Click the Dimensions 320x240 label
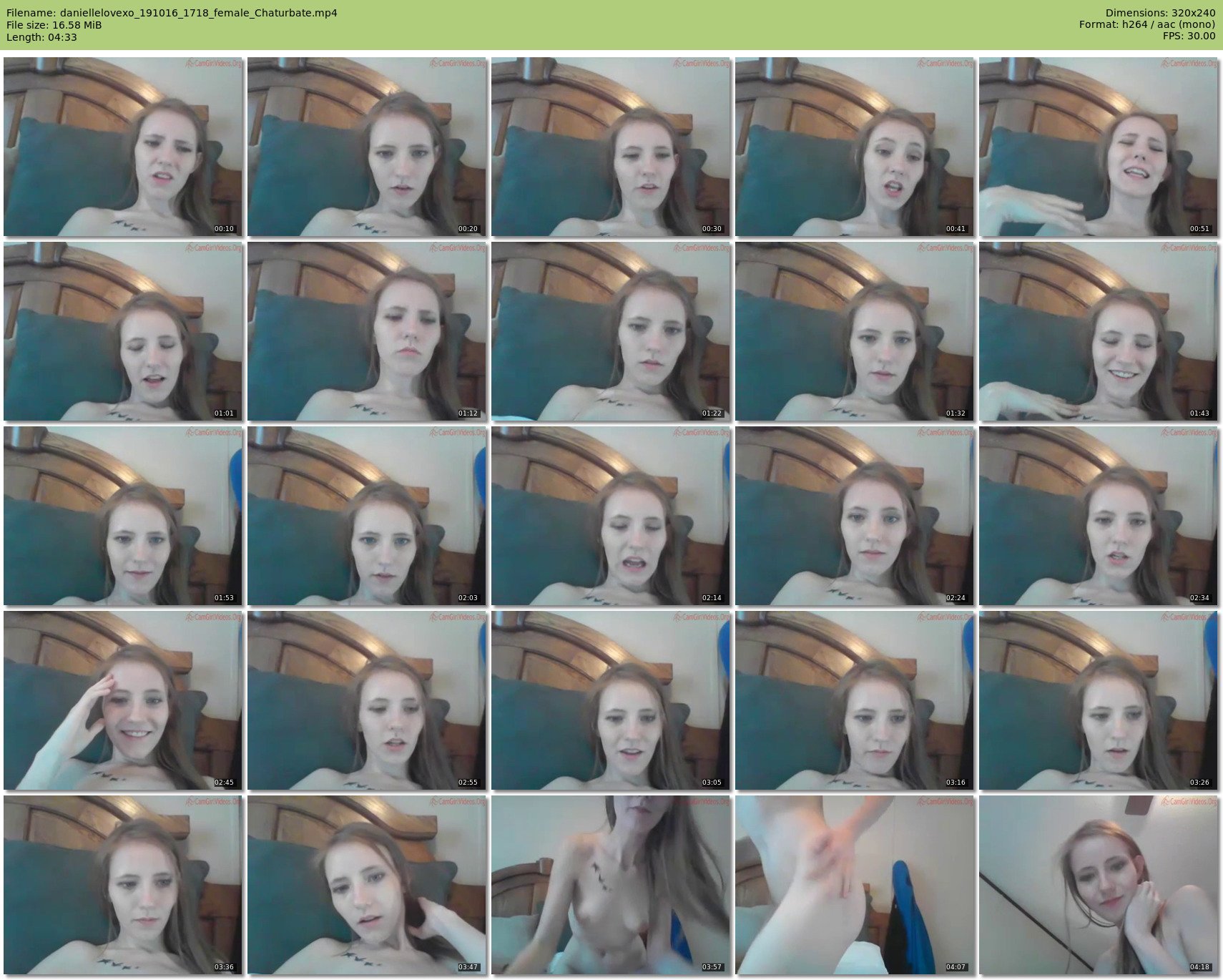The height and width of the screenshot is (980, 1223). [1160, 13]
